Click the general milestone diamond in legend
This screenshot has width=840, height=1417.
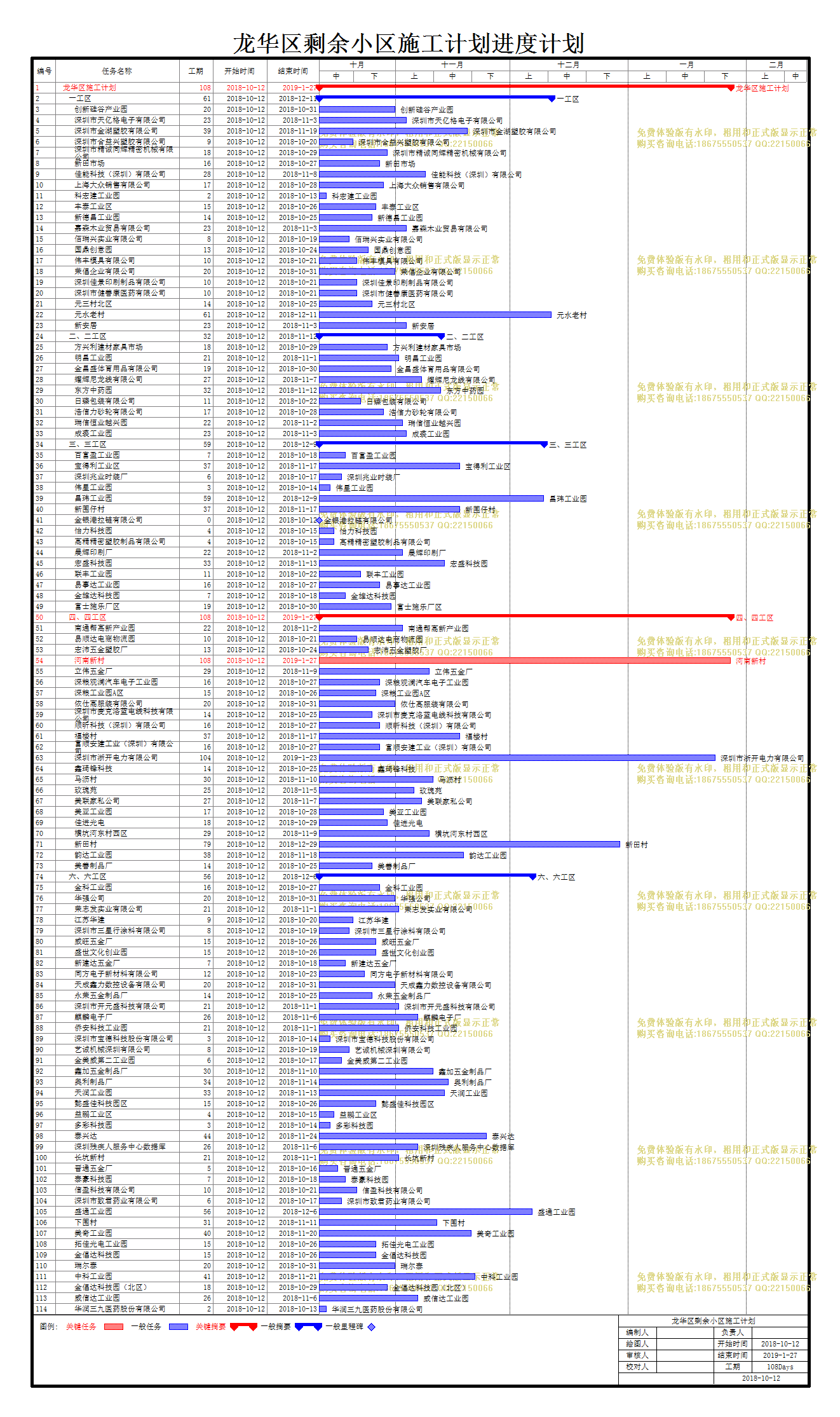coord(371,1327)
